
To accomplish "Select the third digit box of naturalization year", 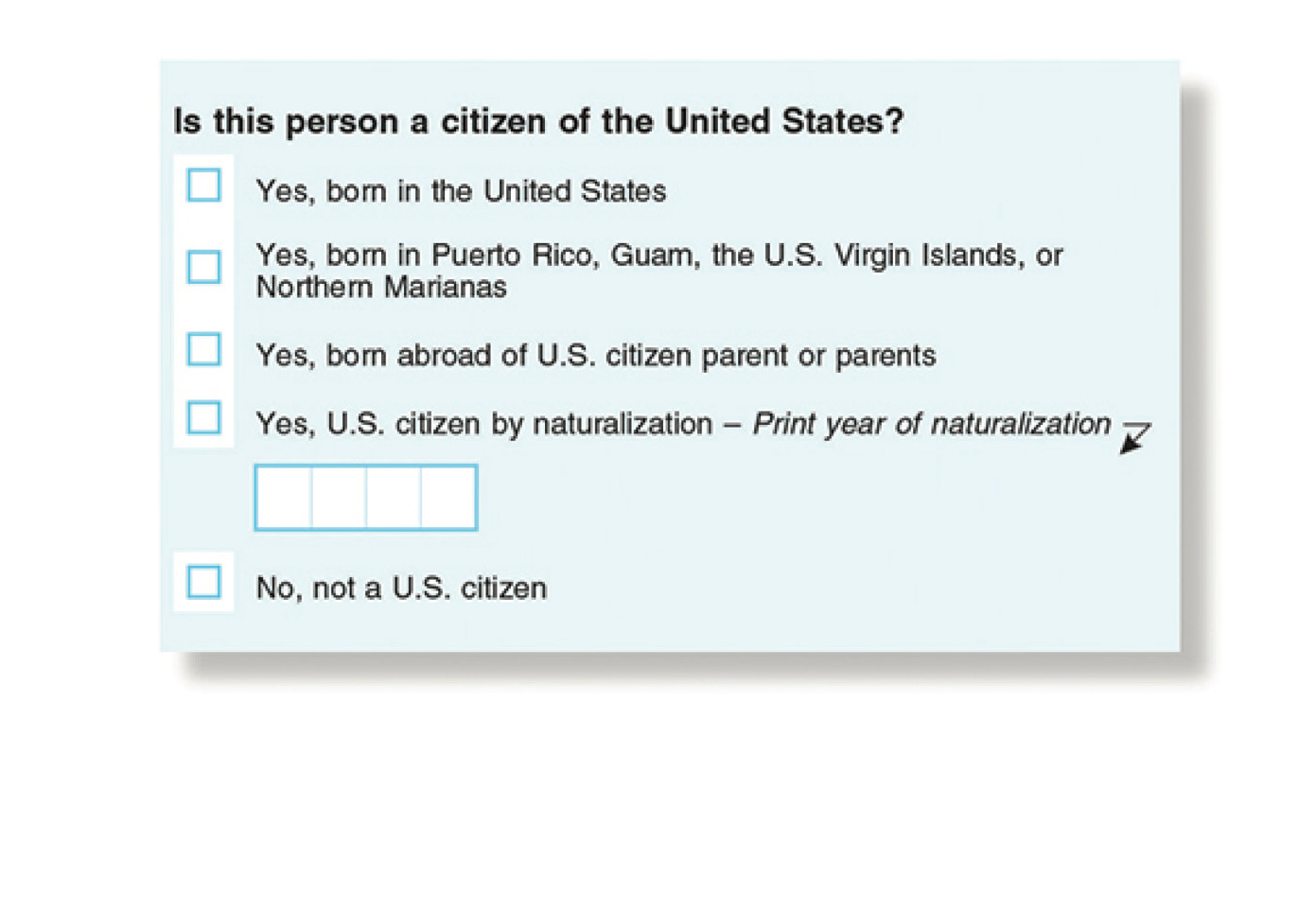I will [x=394, y=498].
